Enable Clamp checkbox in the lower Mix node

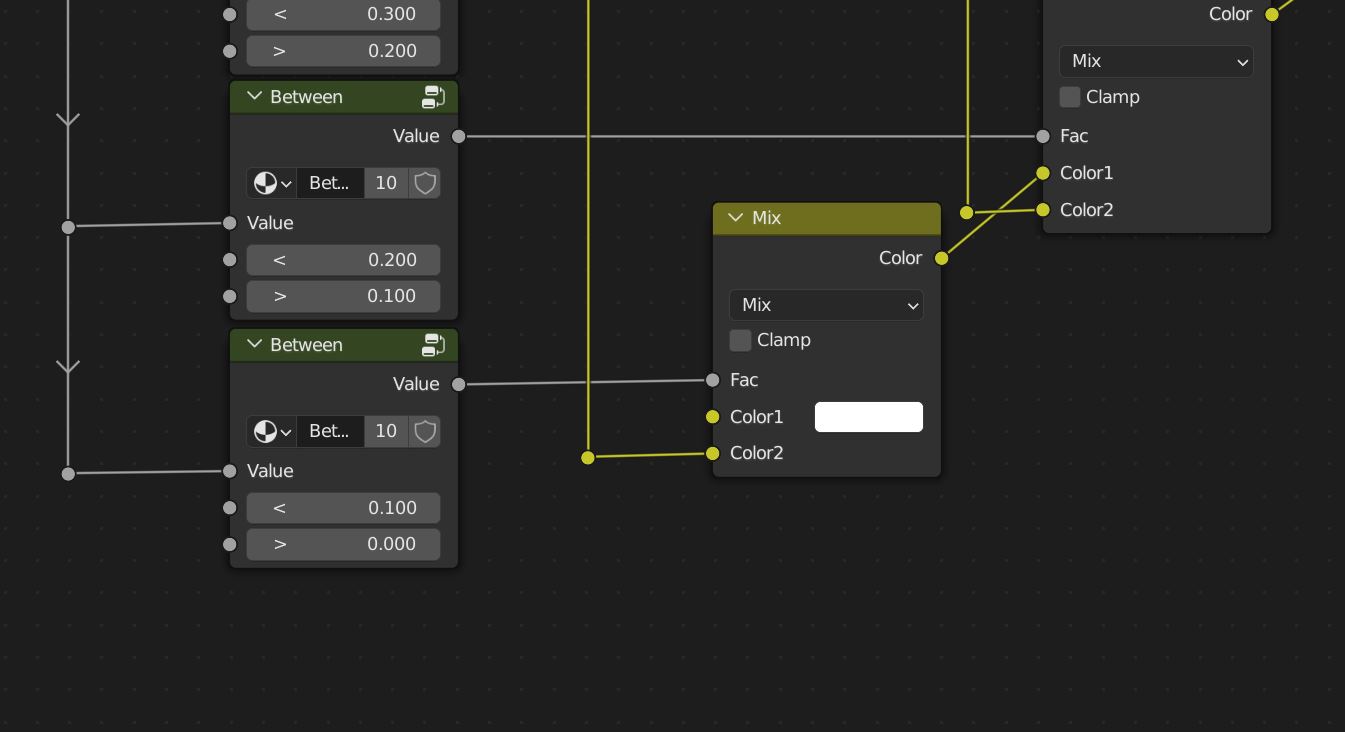tap(740, 341)
